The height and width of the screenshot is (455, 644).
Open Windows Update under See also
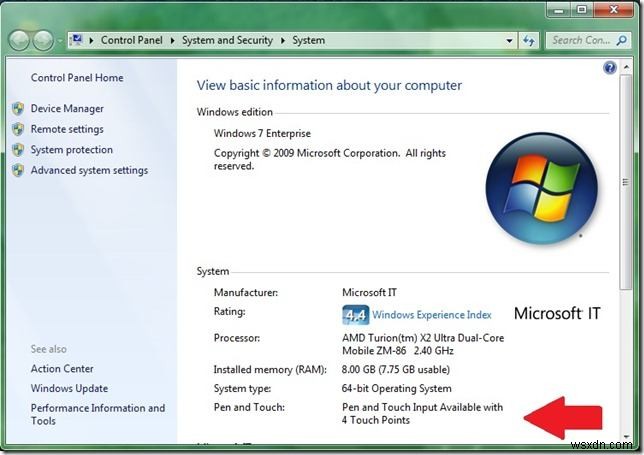(69, 388)
